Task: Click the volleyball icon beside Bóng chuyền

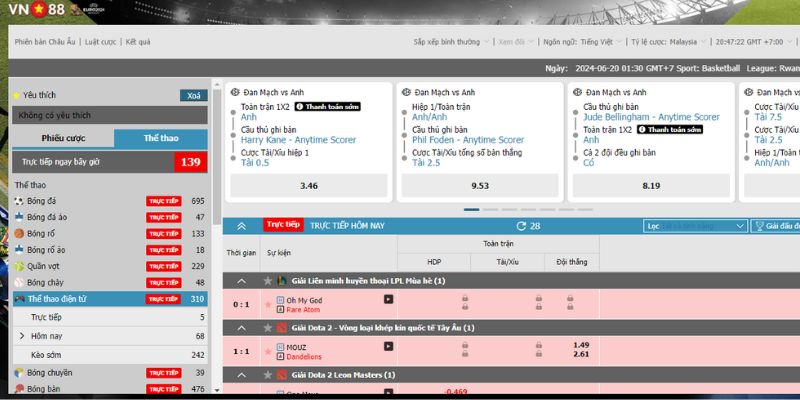Action: (x=19, y=372)
